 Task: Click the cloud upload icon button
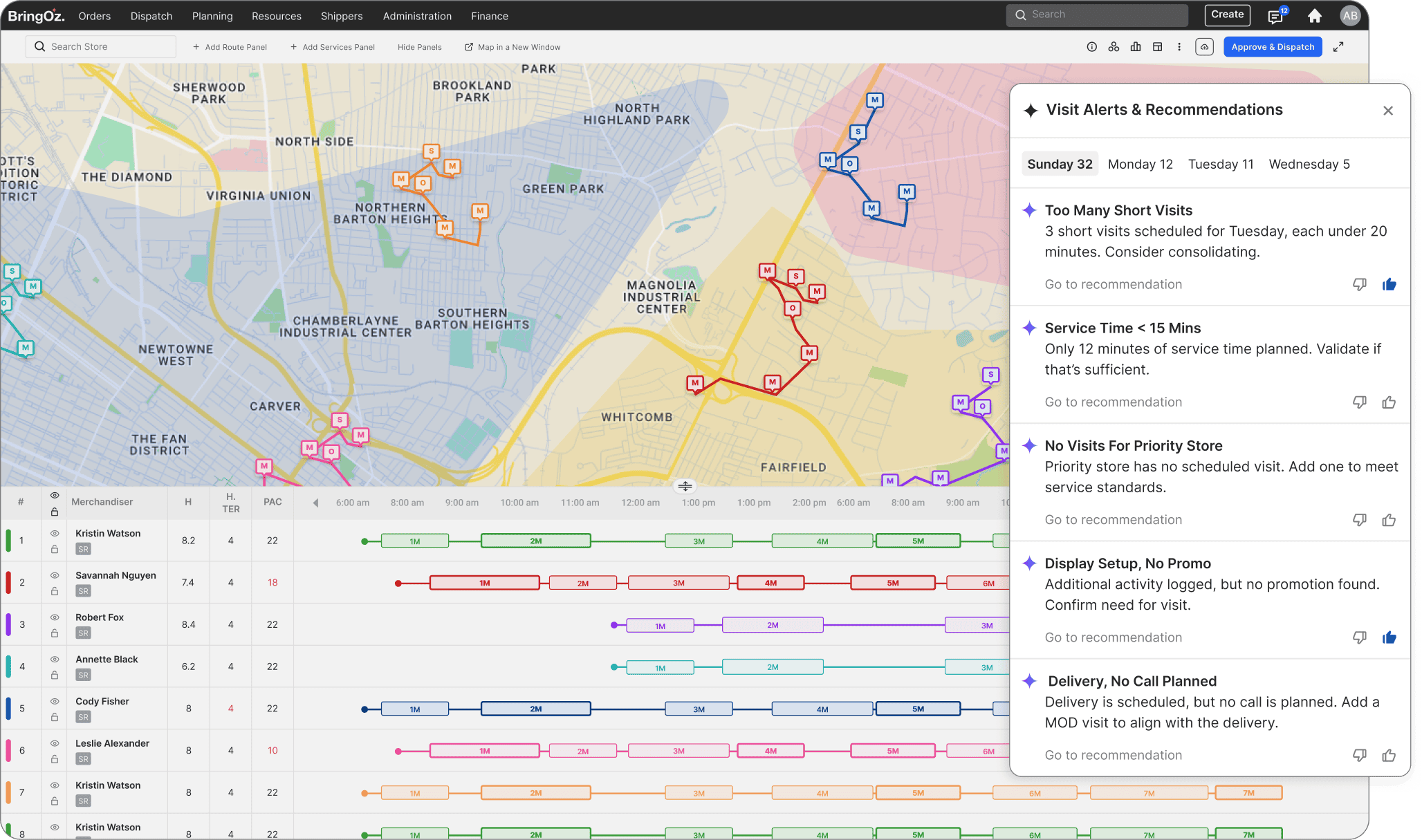pos(1204,47)
